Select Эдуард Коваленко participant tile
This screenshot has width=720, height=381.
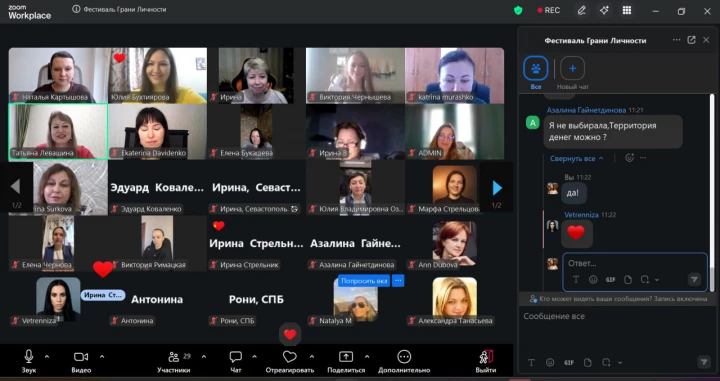pyautogui.click(x=158, y=188)
